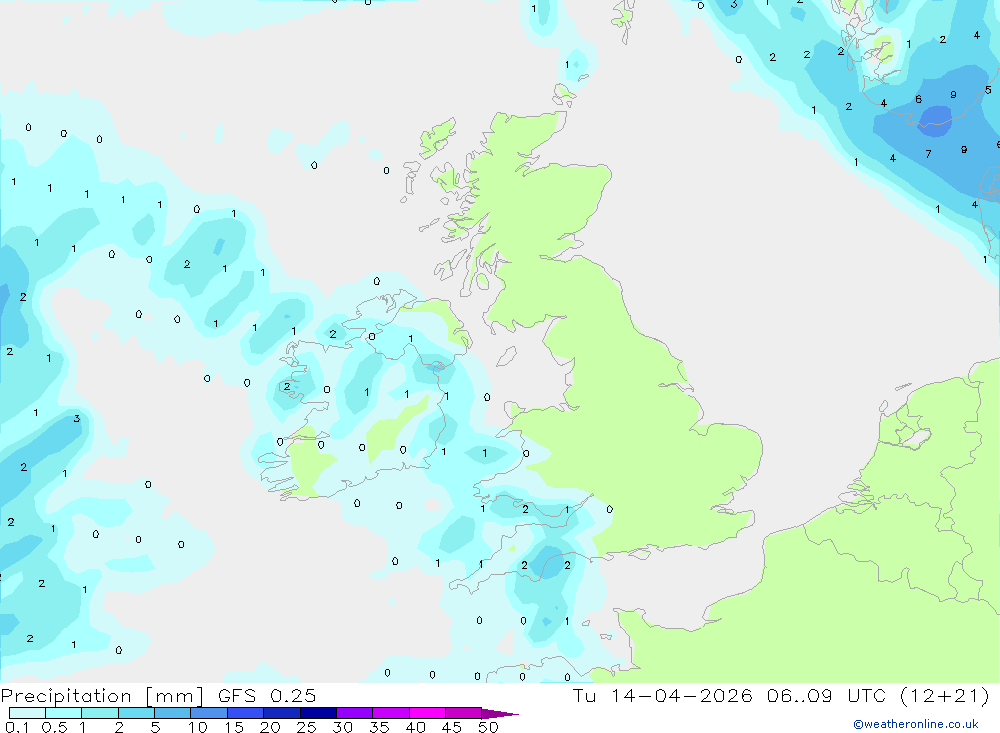This screenshot has width=1000, height=733.
Task: Pick the 1–2 mm cyan legend swatch
Action: pos(100,713)
